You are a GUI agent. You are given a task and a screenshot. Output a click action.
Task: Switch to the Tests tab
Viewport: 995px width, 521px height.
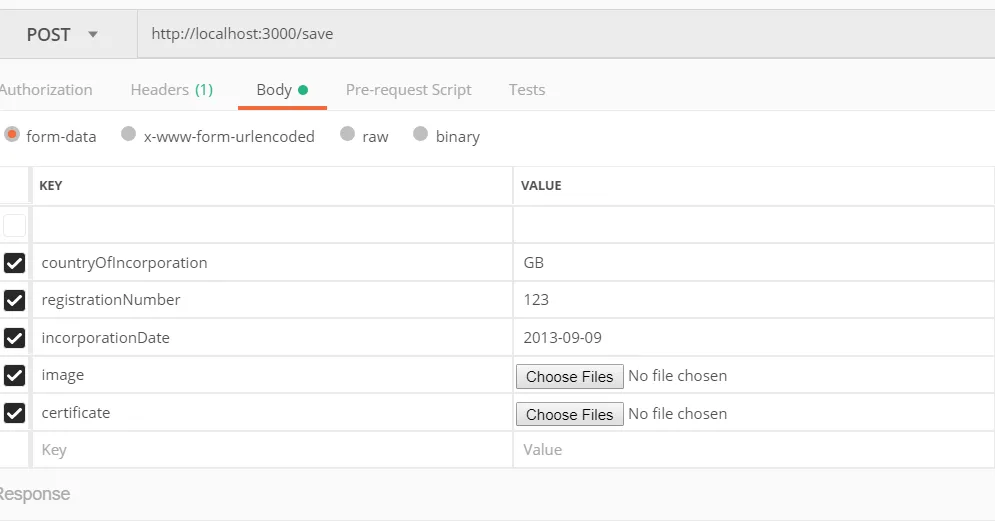526,90
